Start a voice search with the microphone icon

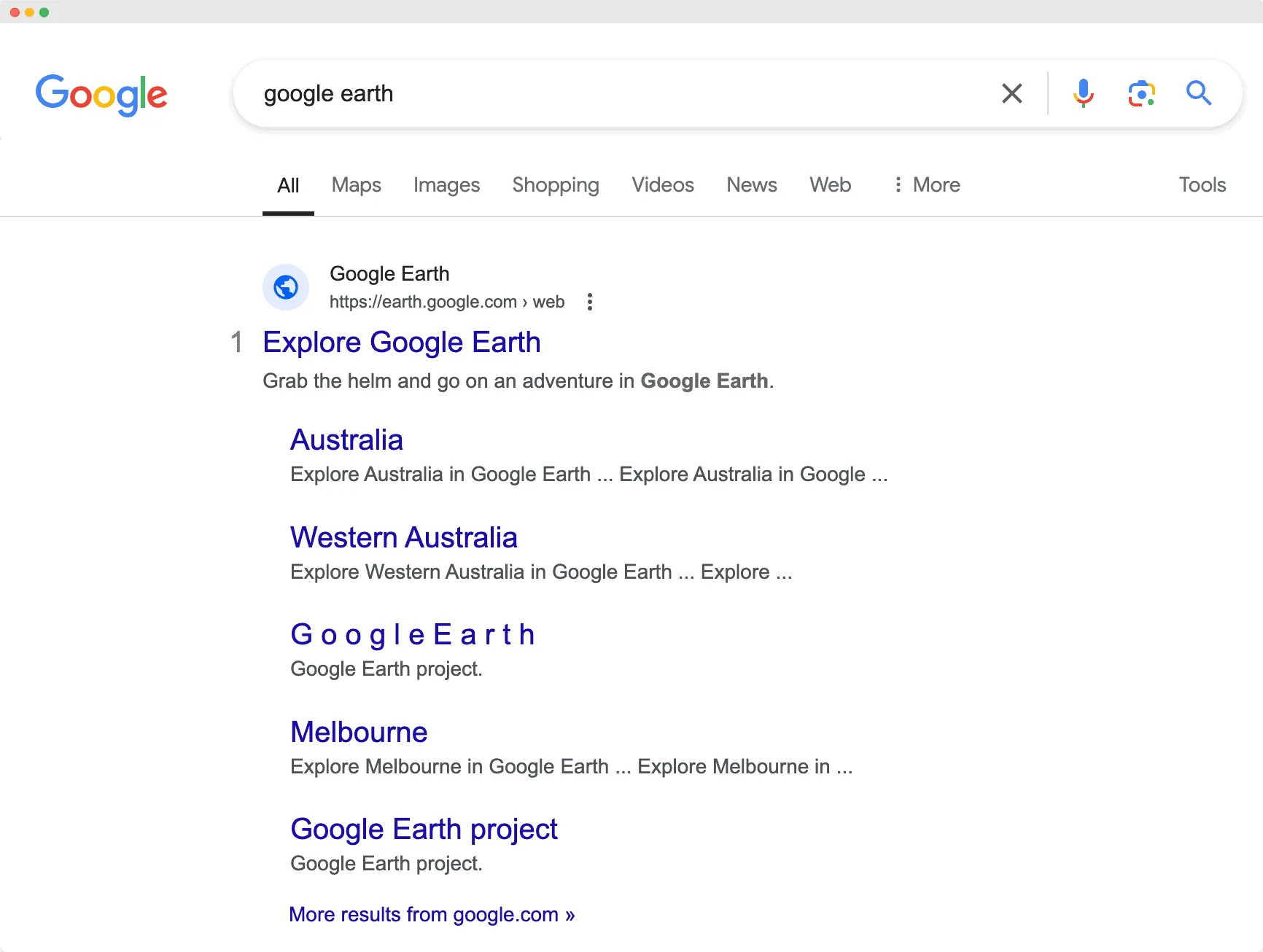click(x=1084, y=93)
